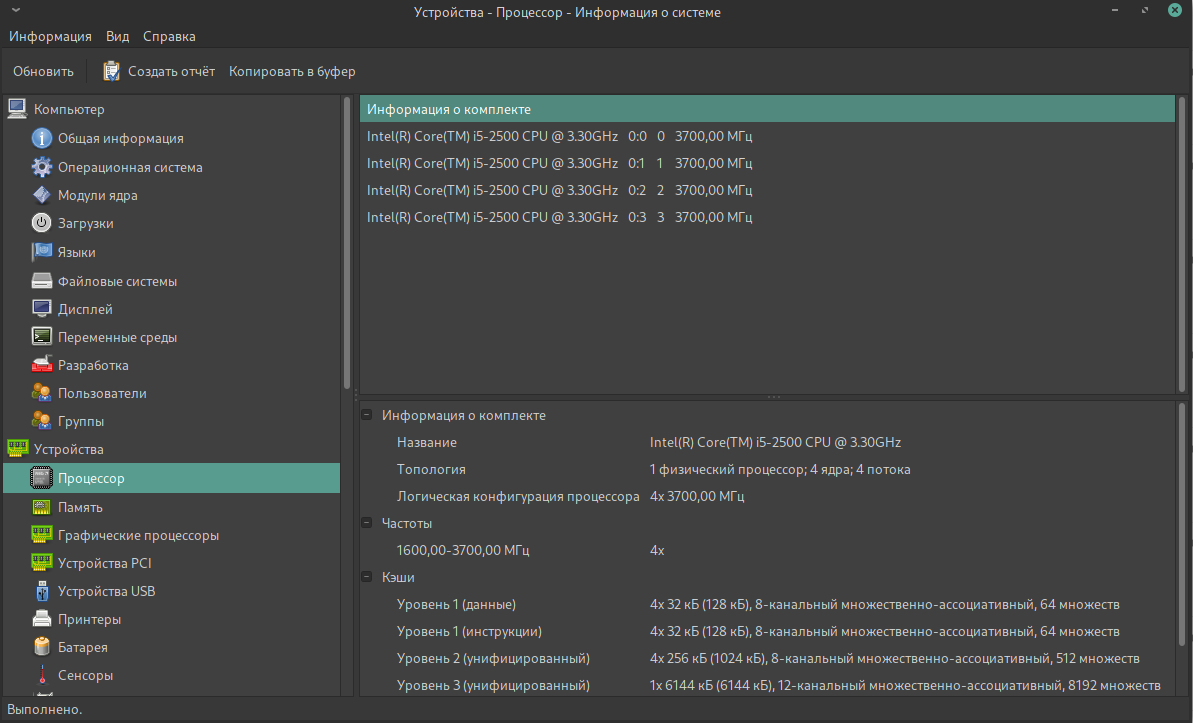
Task: Select the Users icon entry
Action: [42, 393]
